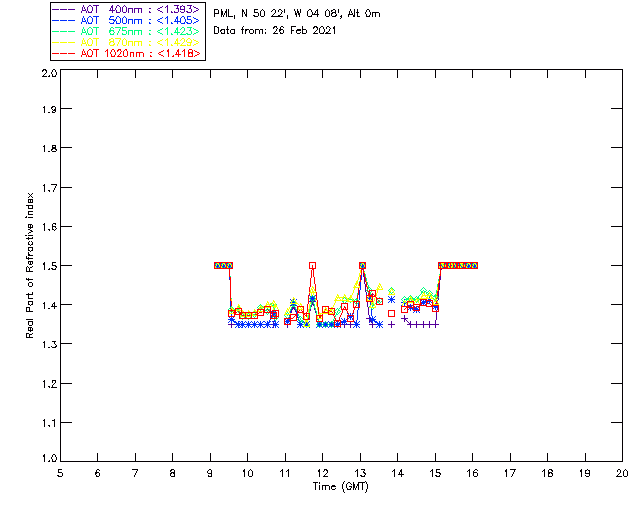Click the x-axis hour label 5
The image size is (640, 512).
point(60,473)
